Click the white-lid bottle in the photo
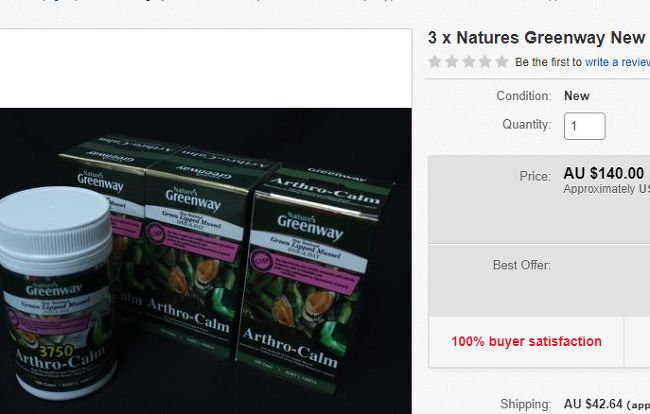The height and width of the screenshot is (414, 650). pos(58,292)
